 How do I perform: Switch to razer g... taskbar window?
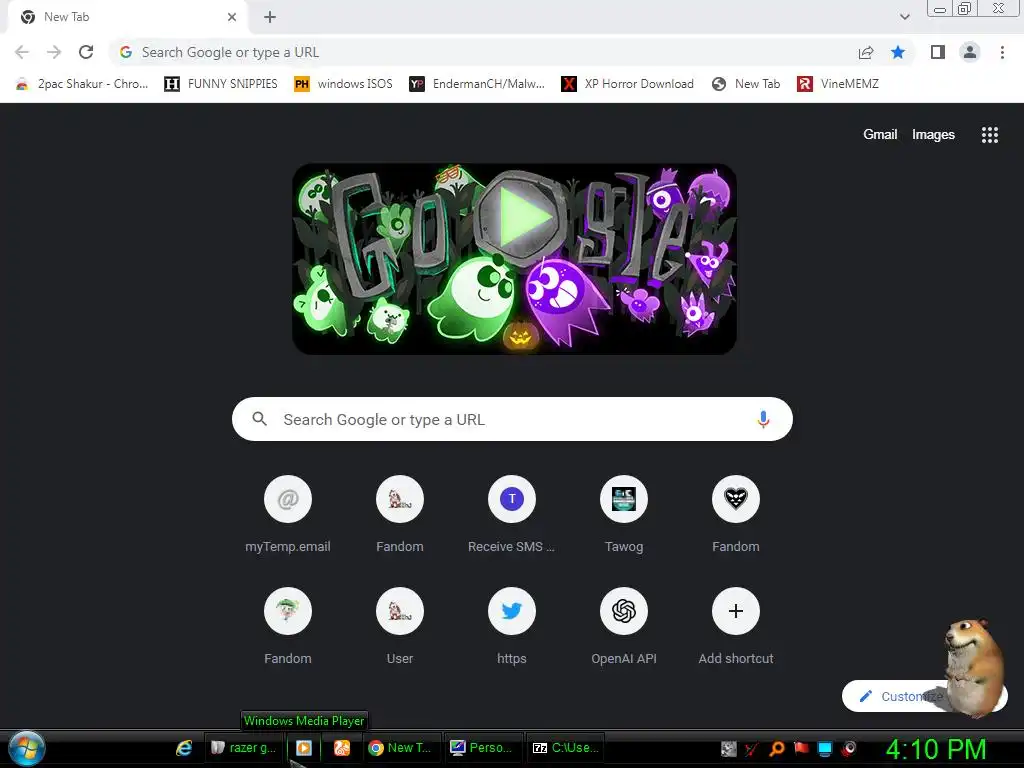243,748
